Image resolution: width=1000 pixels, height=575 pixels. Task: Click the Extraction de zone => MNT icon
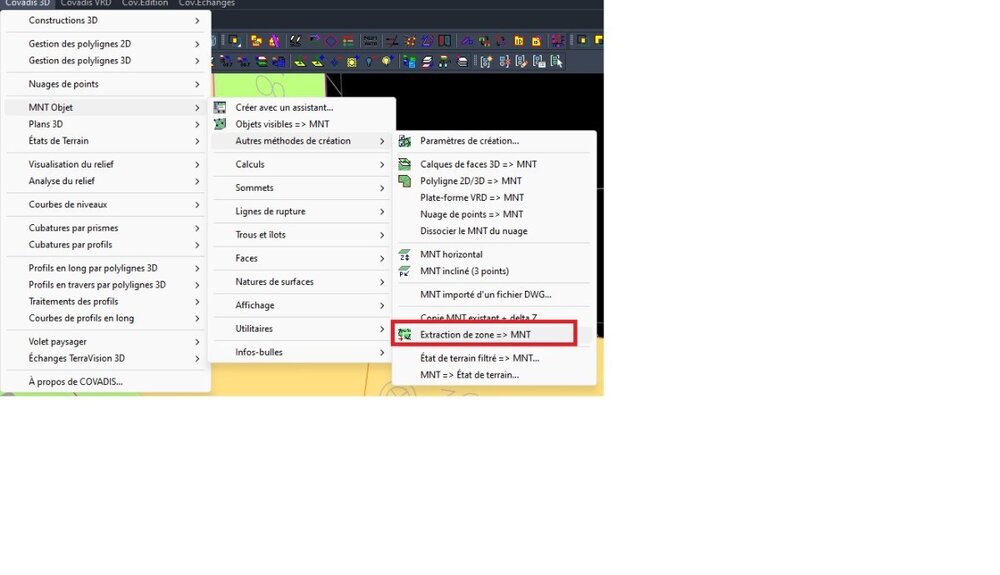404,335
